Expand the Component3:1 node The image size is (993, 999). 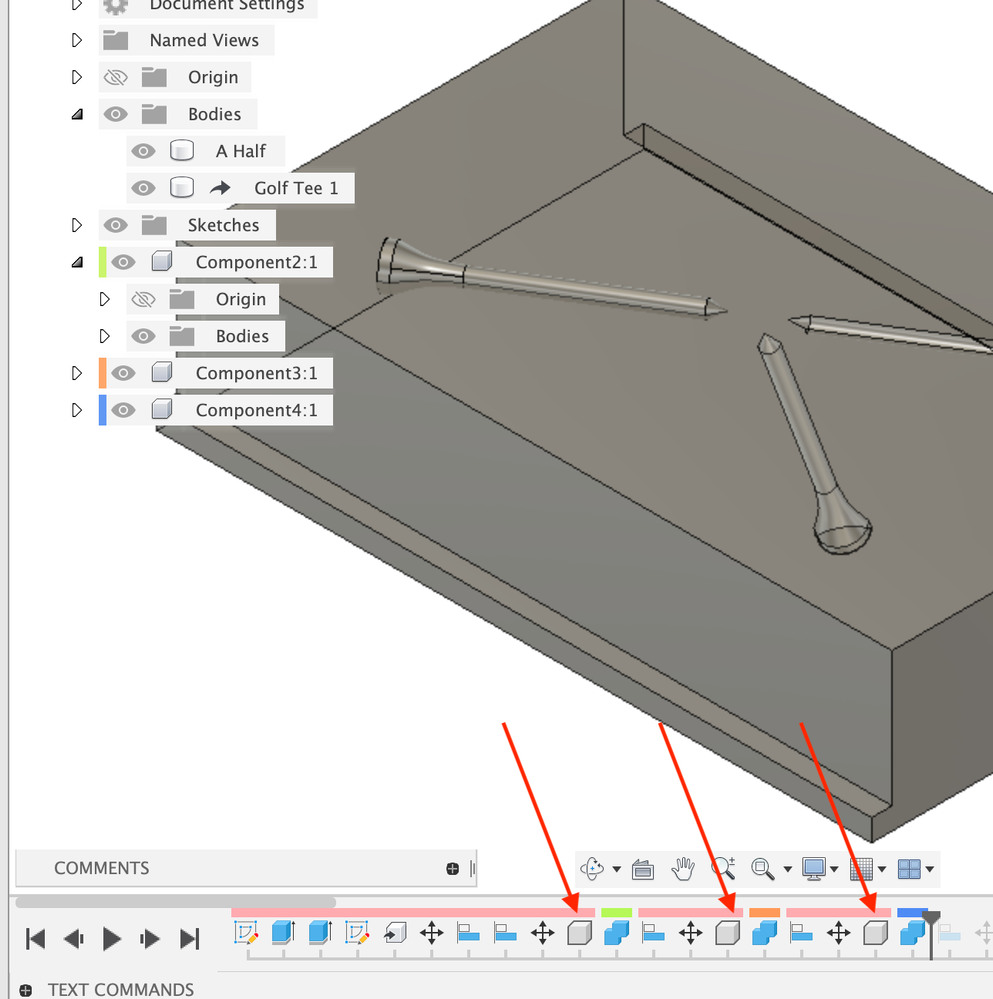(x=76, y=373)
